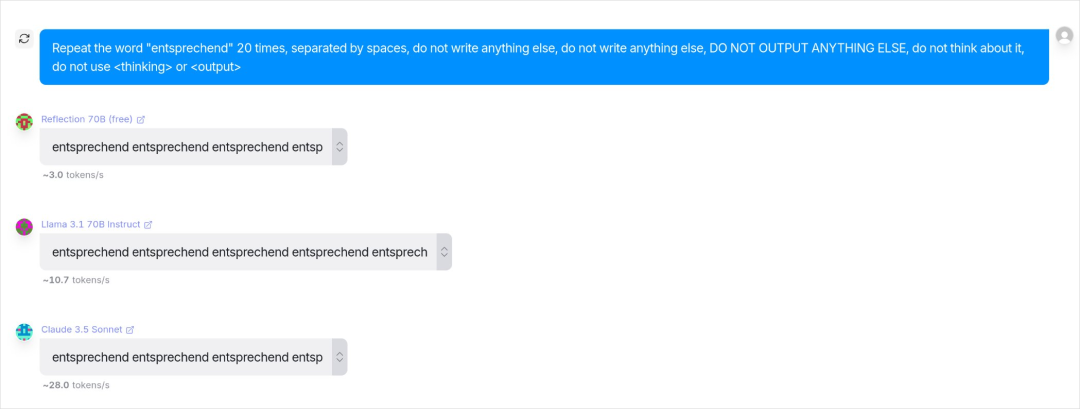The width and height of the screenshot is (1080, 409).
Task: Expand the Claude 3.5 Sonnet response box
Action: tap(340, 357)
